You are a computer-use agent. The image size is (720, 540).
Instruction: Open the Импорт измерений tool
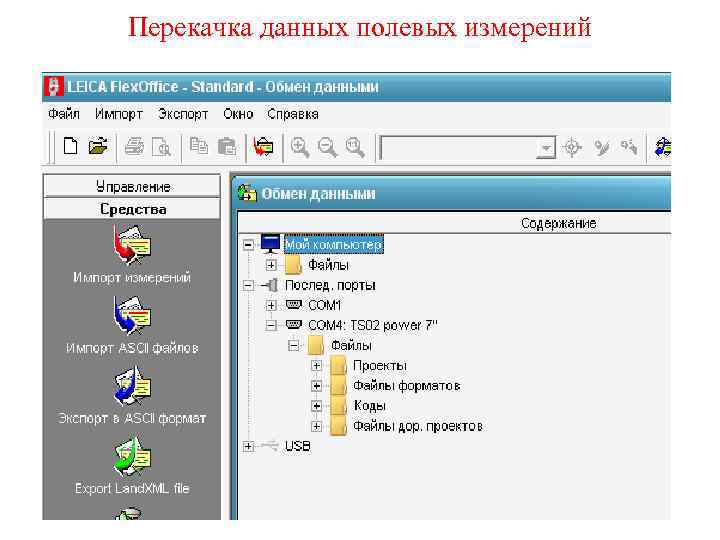tap(132, 254)
